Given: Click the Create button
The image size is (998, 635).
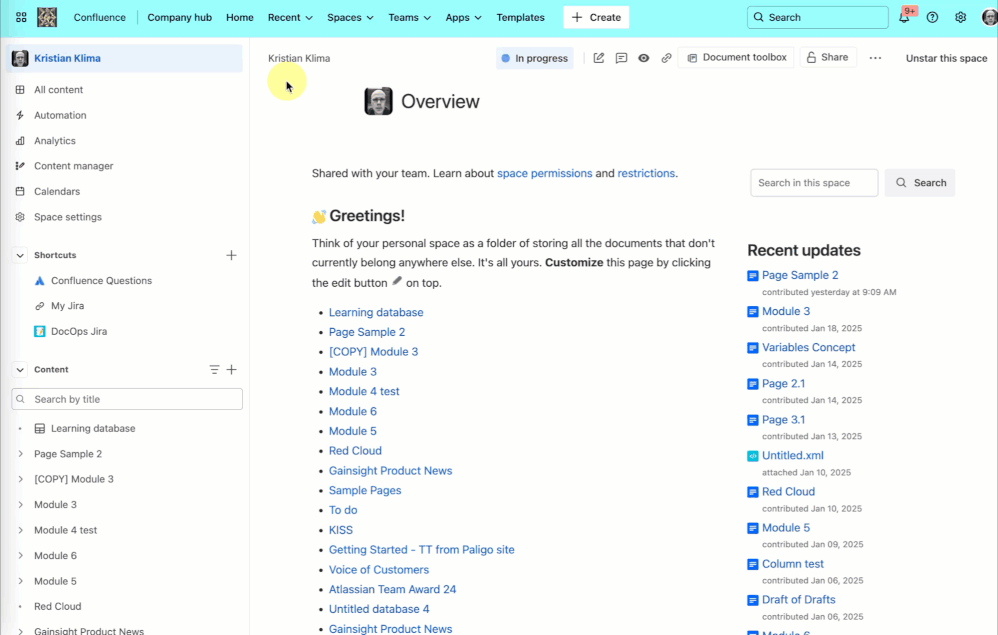Looking at the screenshot, I should coord(596,17).
